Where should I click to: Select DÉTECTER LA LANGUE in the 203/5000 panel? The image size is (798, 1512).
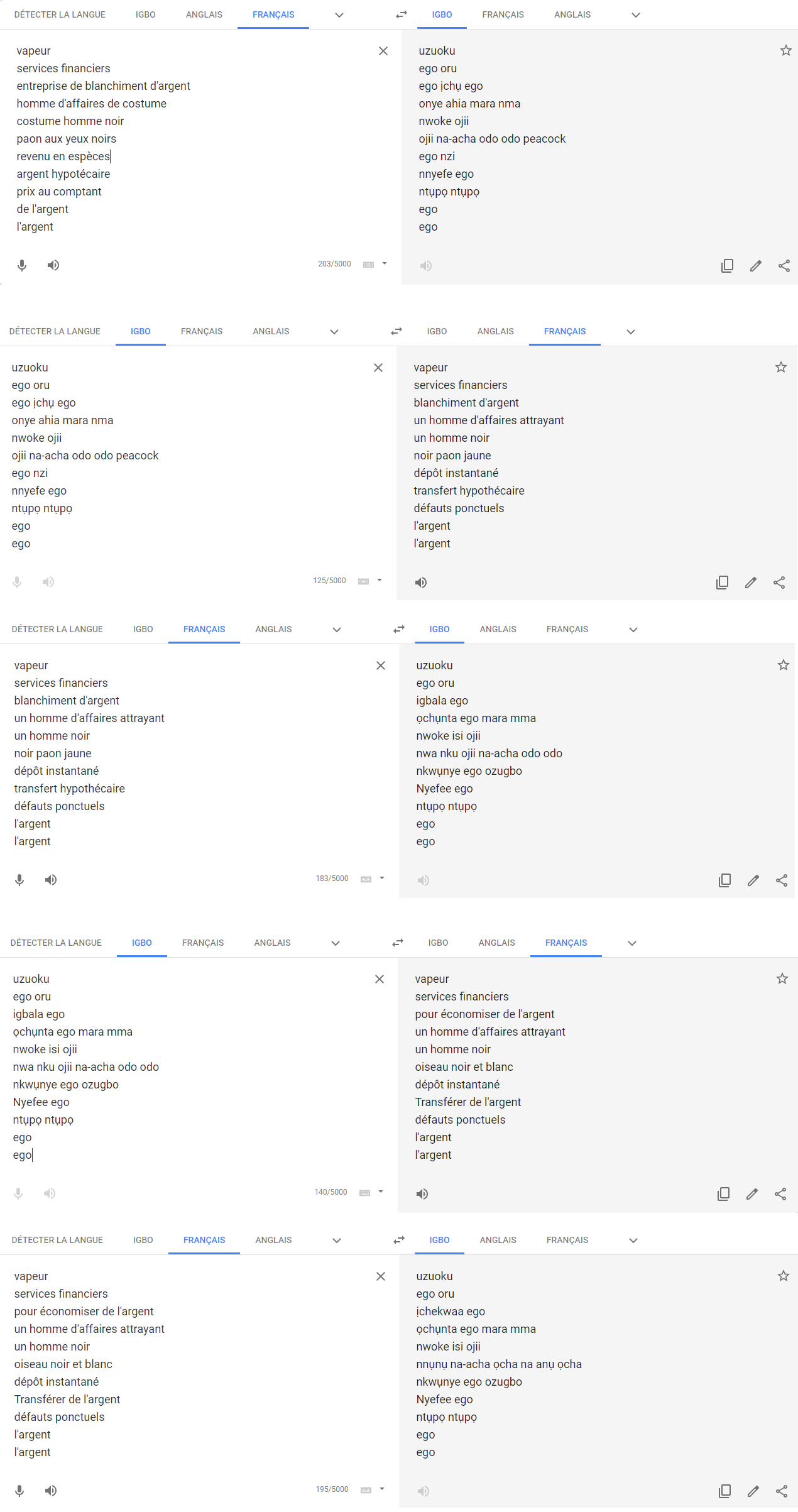(x=60, y=14)
